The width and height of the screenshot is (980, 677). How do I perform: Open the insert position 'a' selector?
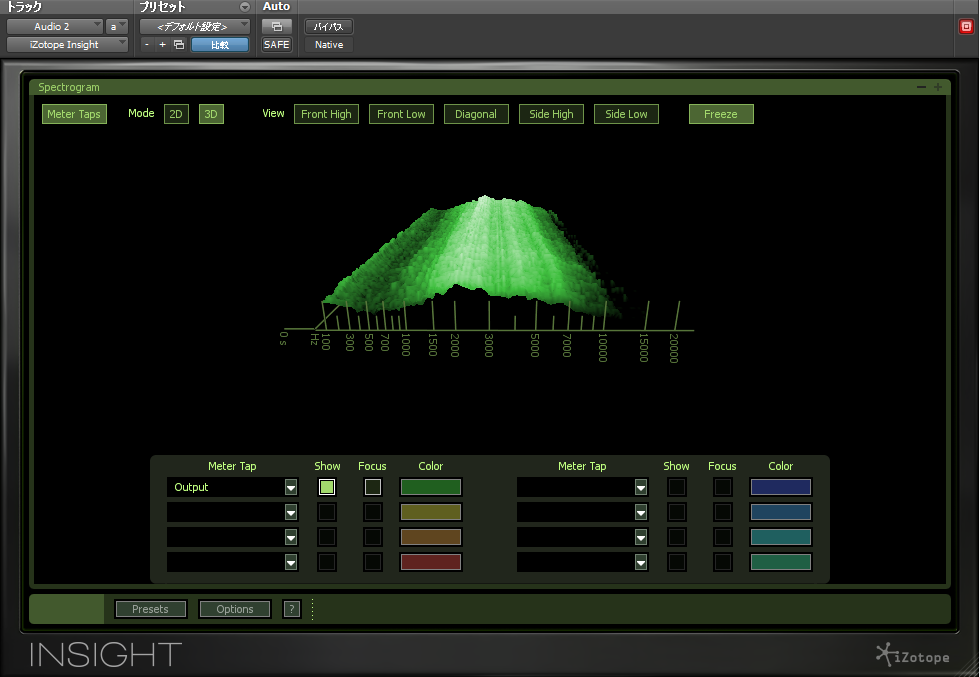(117, 26)
